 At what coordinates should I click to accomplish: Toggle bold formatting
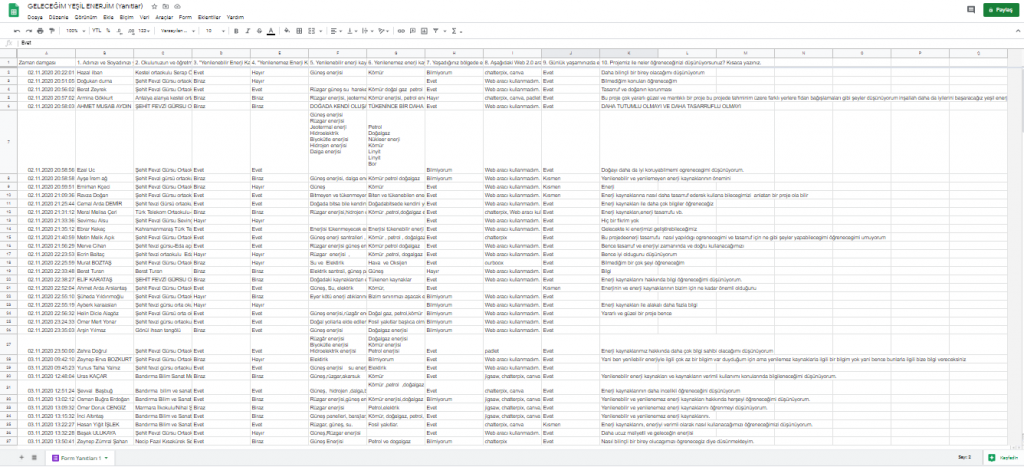[x=236, y=30]
